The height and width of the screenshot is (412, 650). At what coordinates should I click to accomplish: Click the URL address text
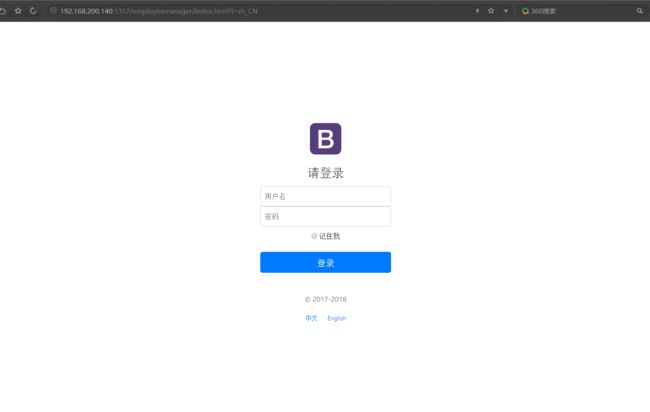click(159, 11)
